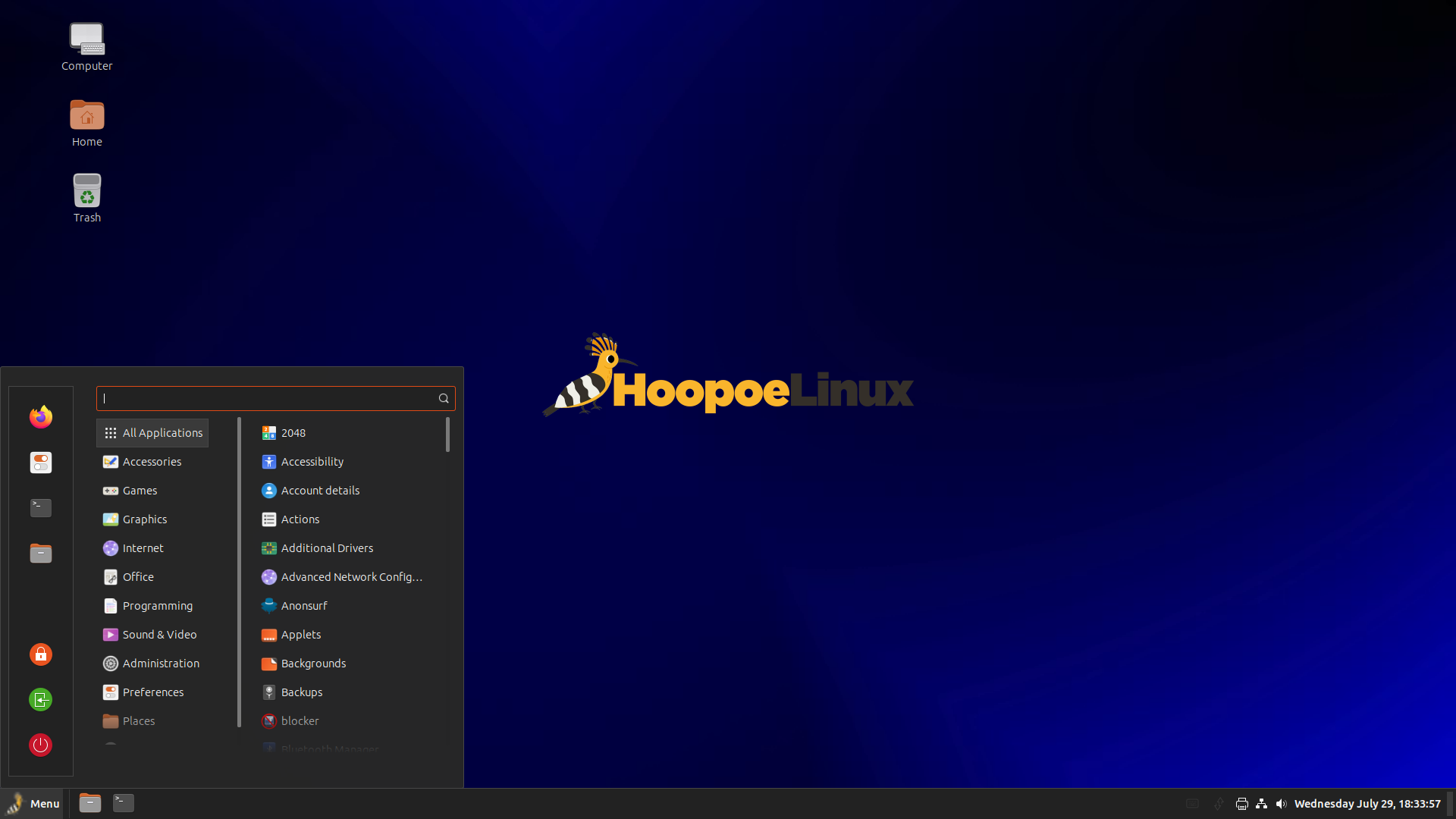
Task: Open System Settings toggle icon in favorites
Action: pos(41,463)
